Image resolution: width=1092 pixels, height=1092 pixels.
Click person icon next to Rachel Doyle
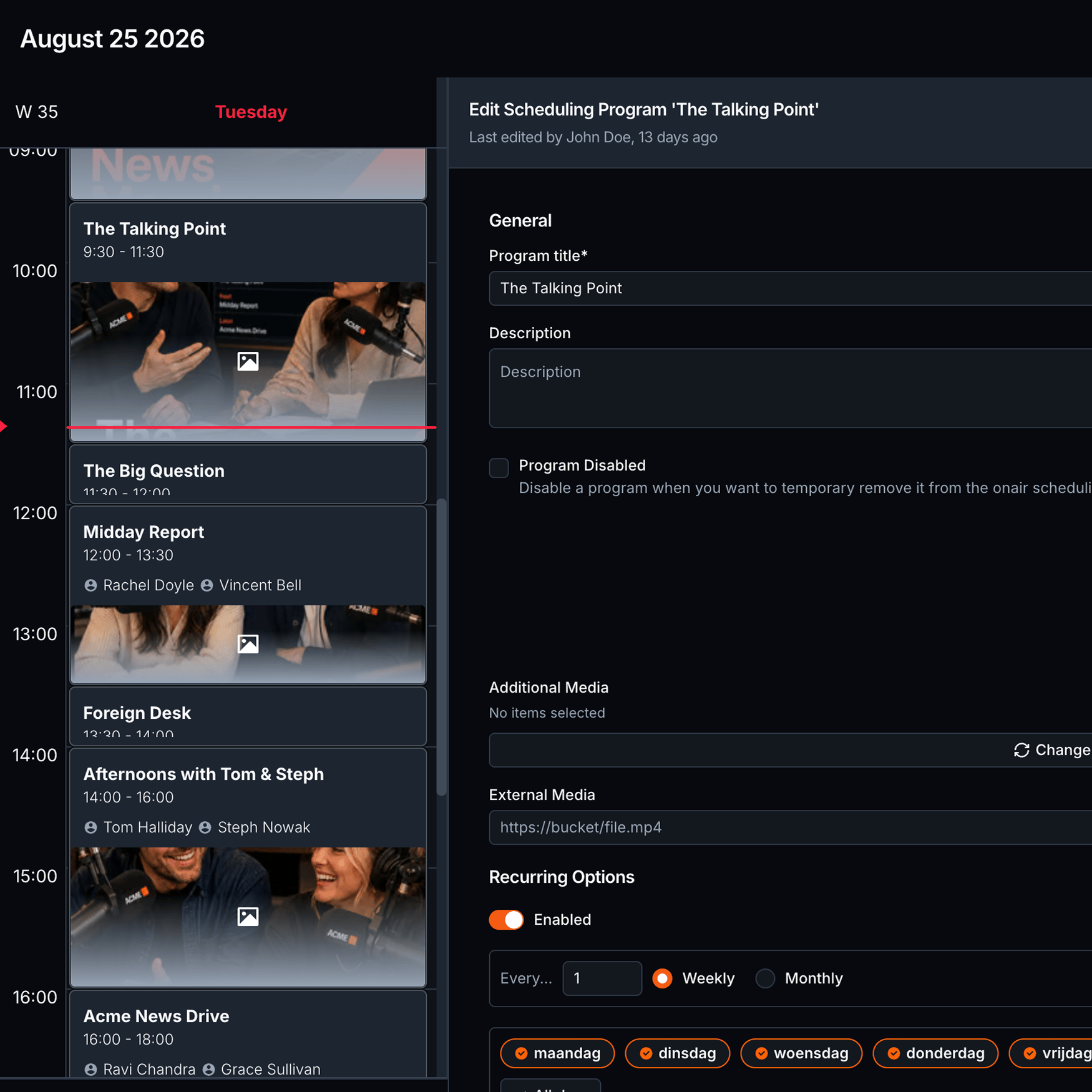[90, 585]
